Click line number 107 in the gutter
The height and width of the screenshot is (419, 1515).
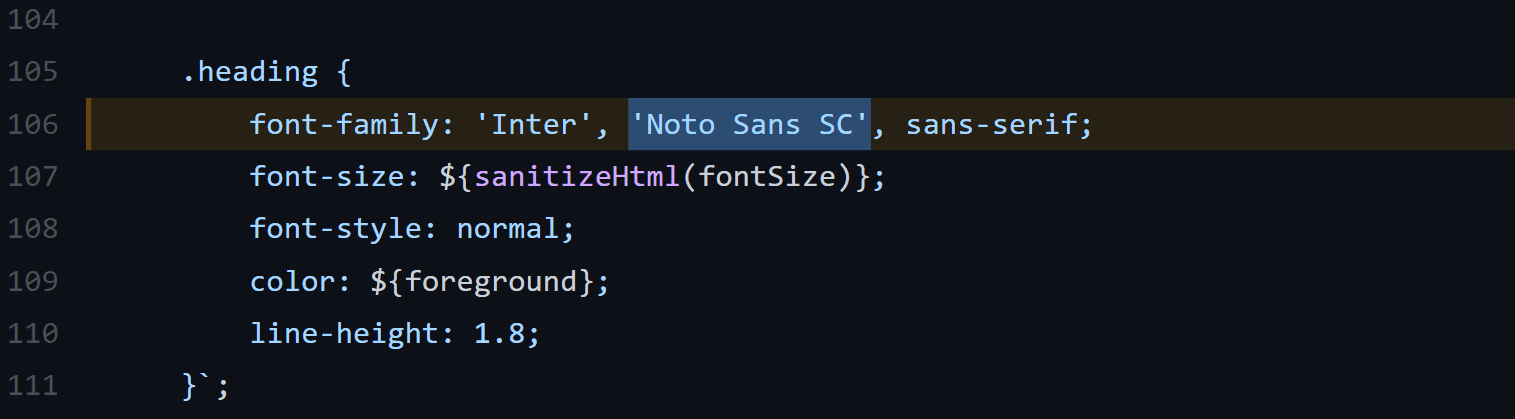click(x=31, y=177)
